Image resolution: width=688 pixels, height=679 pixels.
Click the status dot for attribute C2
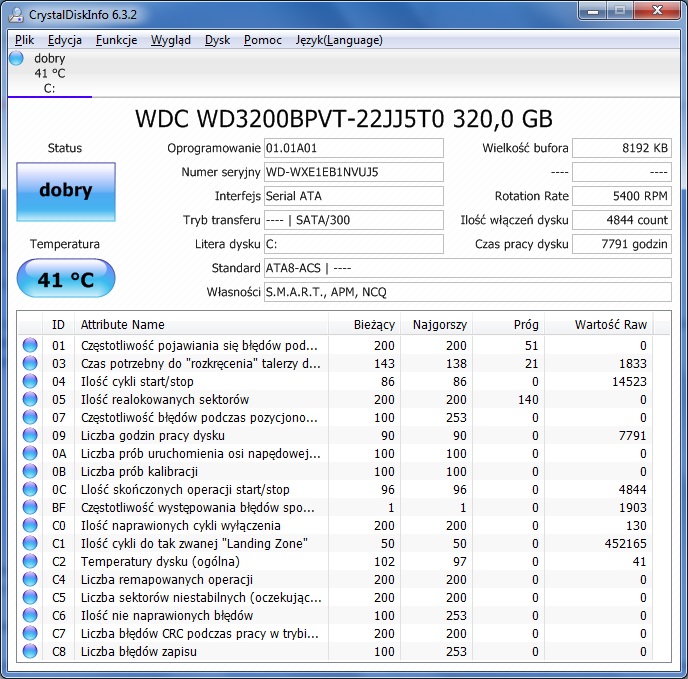click(30, 561)
